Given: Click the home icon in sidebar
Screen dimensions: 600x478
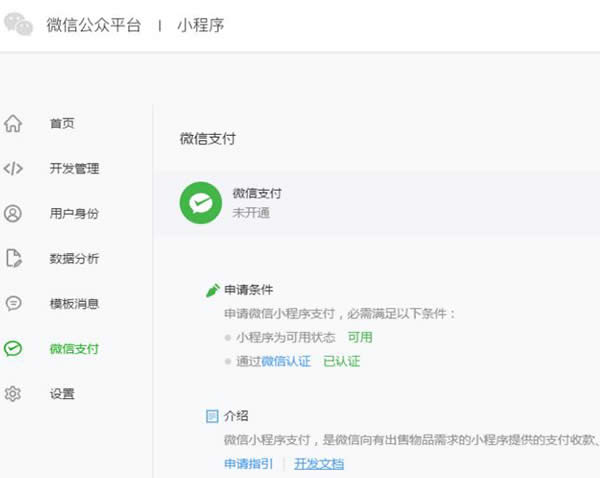Looking at the screenshot, I should (x=13, y=124).
